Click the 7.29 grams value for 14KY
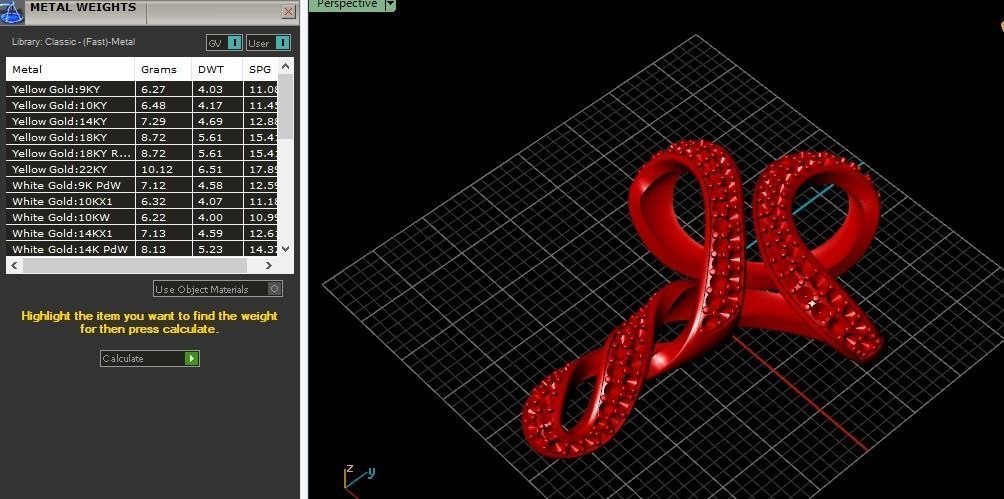The height and width of the screenshot is (499, 1004). 153,122
